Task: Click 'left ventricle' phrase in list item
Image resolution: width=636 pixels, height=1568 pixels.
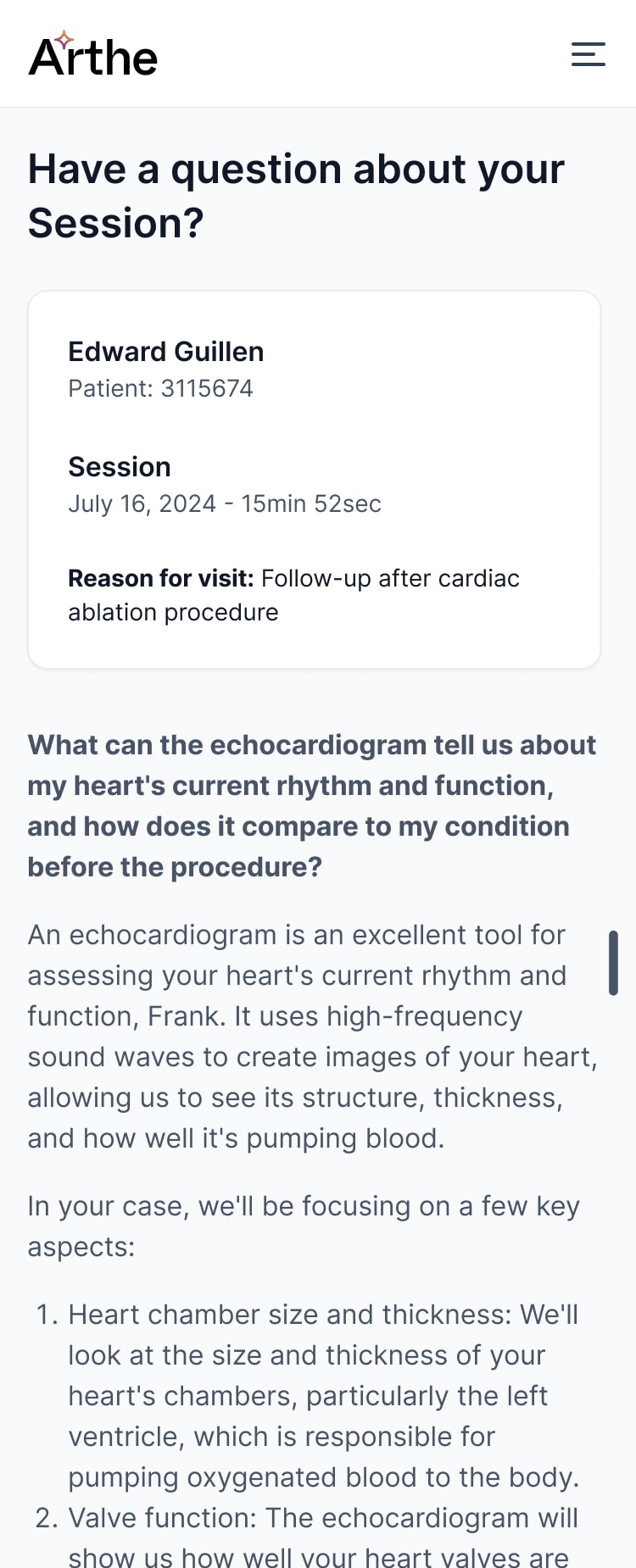Action: pyautogui.click(x=308, y=1416)
